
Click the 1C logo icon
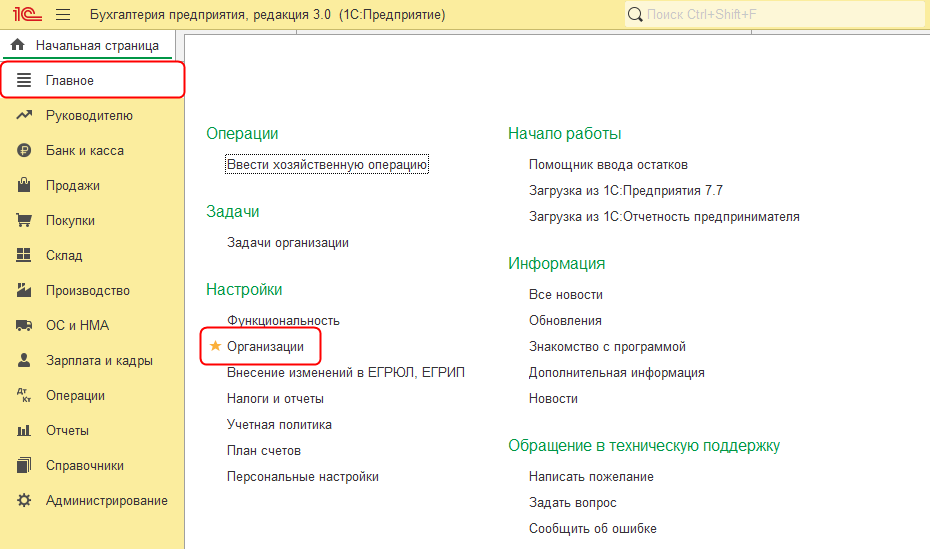point(27,14)
